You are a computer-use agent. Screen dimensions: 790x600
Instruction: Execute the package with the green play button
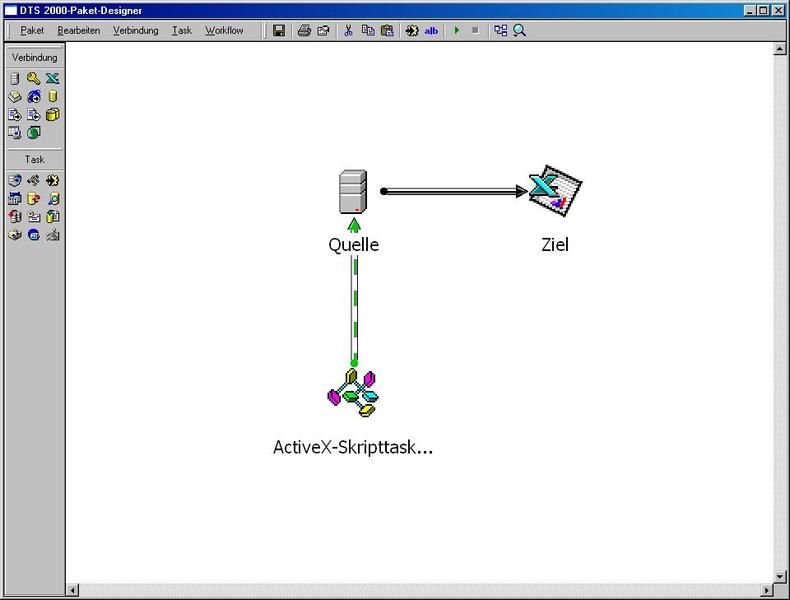[x=456, y=31]
